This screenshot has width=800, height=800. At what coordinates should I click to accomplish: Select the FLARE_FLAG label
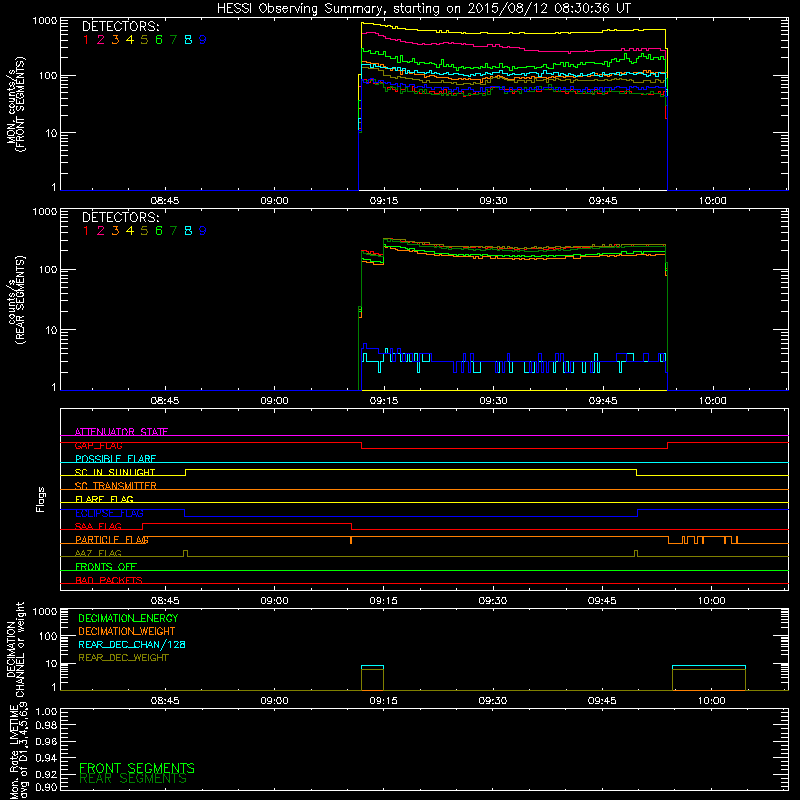coord(105,499)
